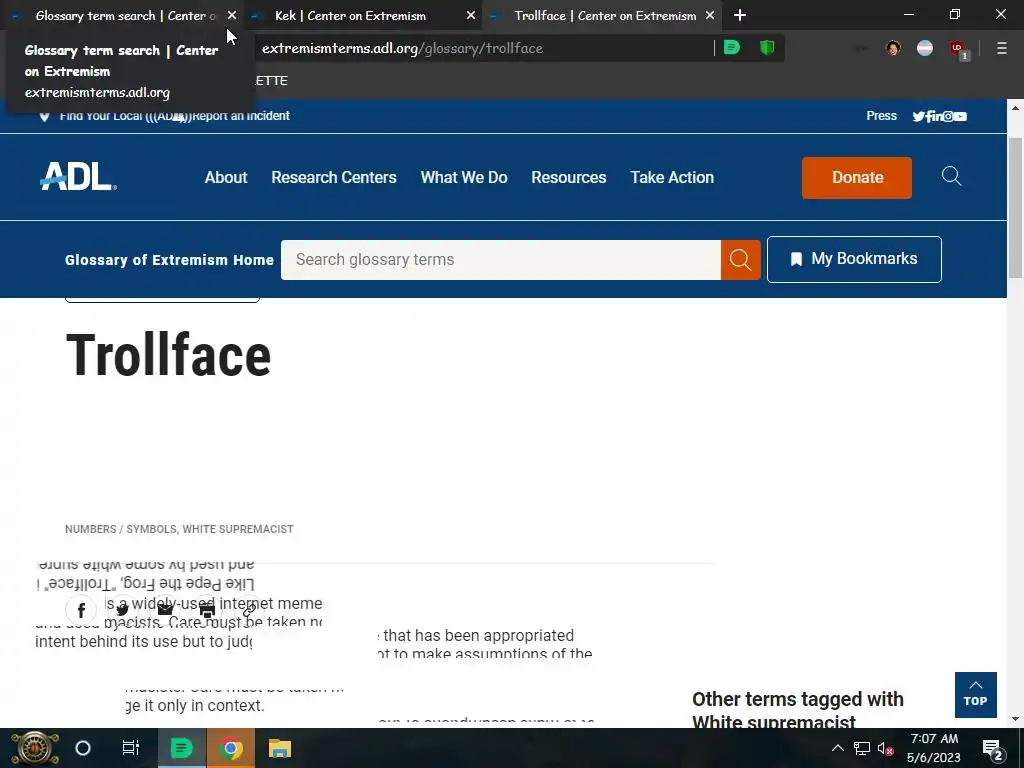
Task: Click the striped flag extension icon
Action: [x=925, y=48]
